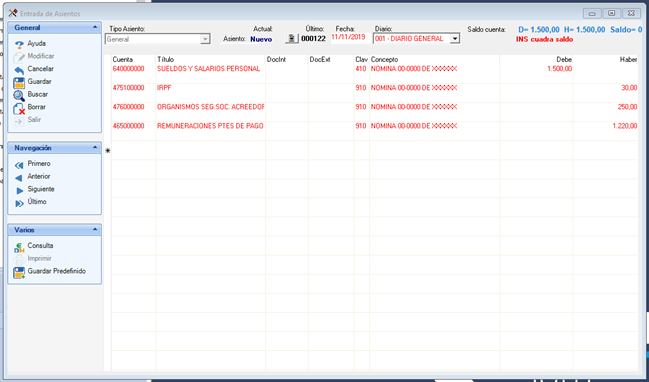The width and height of the screenshot is (649, 382).
Task: Click the Último double-right arrow icon
Action: pos(19,203)
